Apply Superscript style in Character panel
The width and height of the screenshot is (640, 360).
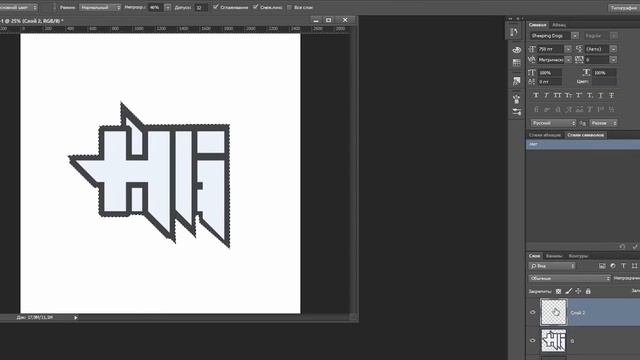click(579, 95)
